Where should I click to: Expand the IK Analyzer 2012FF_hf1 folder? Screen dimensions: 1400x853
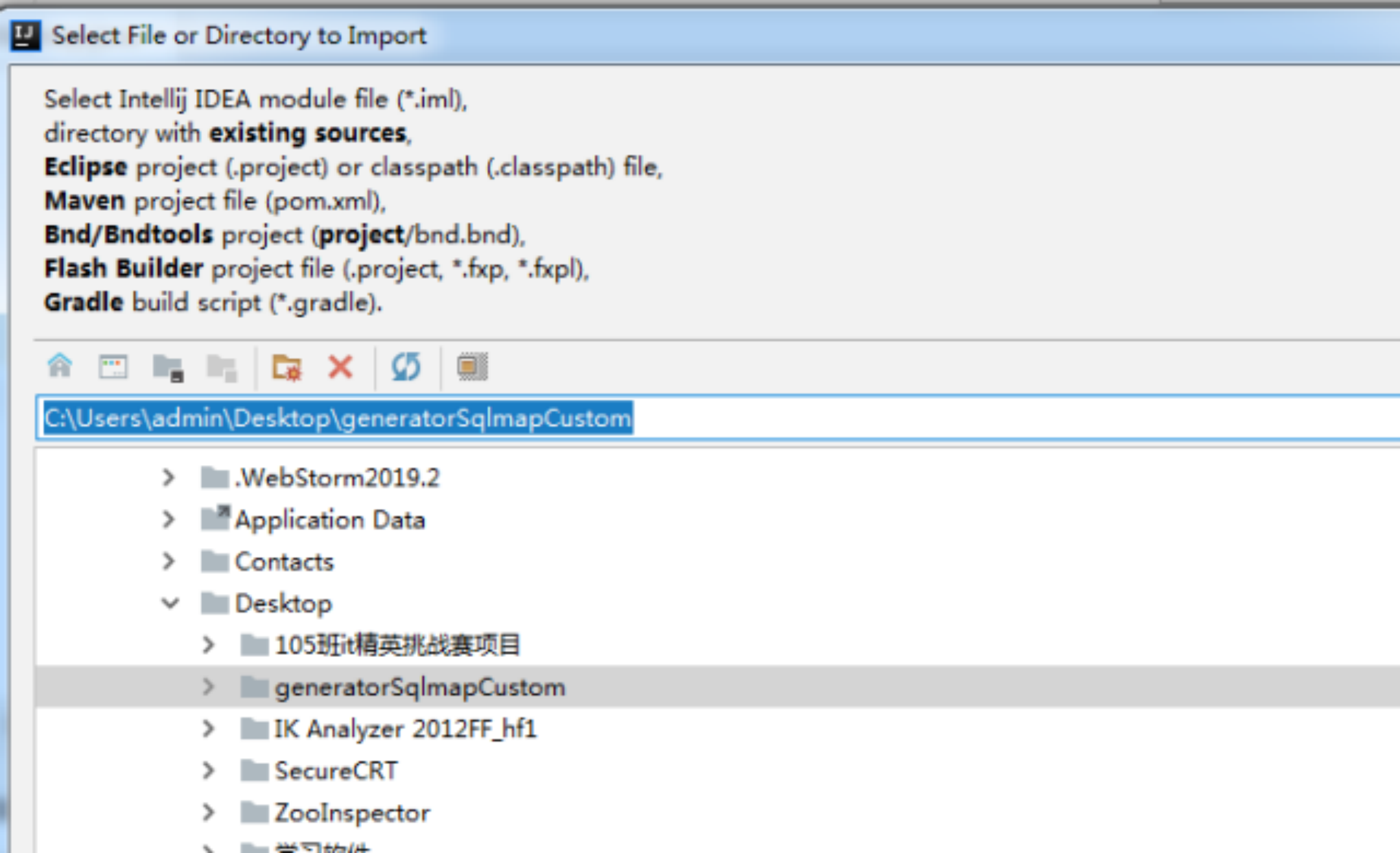tap(209, 729)
